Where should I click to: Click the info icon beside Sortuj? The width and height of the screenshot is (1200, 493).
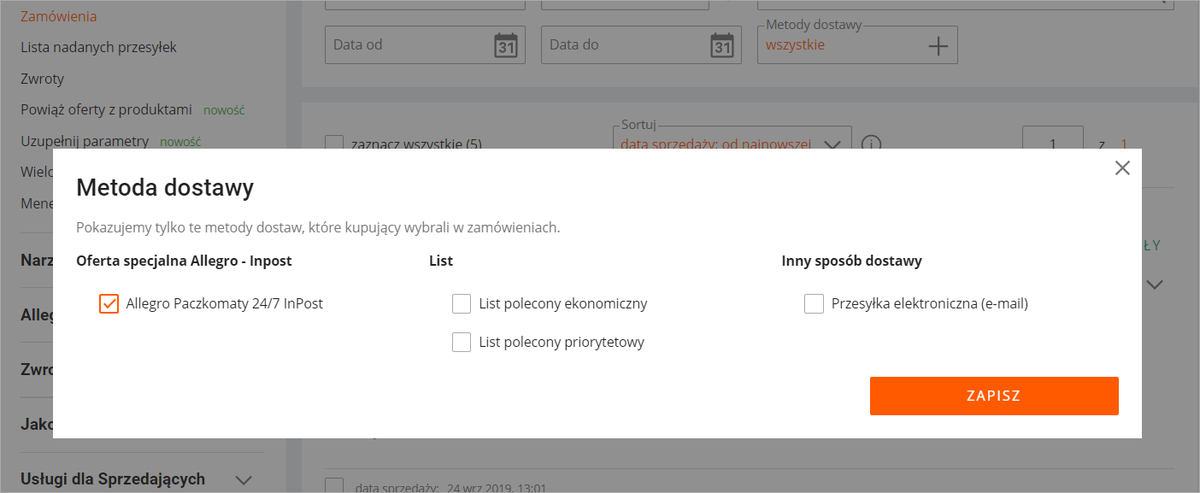871,143
